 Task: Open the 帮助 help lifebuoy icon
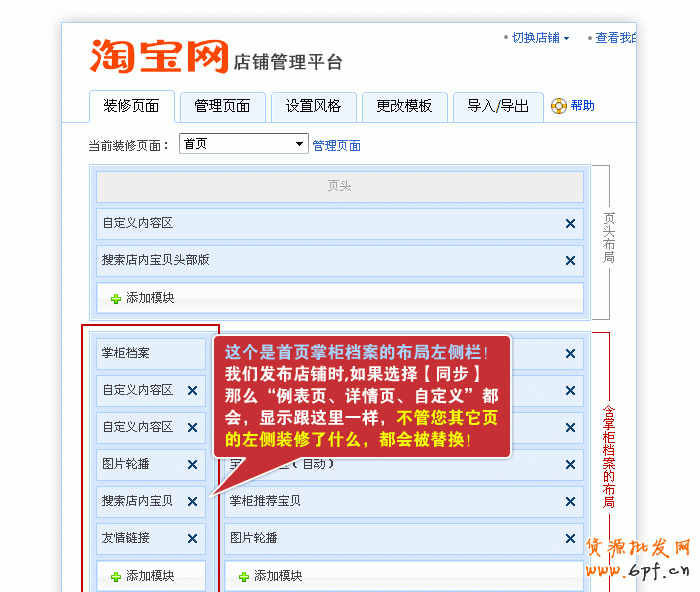pyautogui.click(x=559, y=106)
